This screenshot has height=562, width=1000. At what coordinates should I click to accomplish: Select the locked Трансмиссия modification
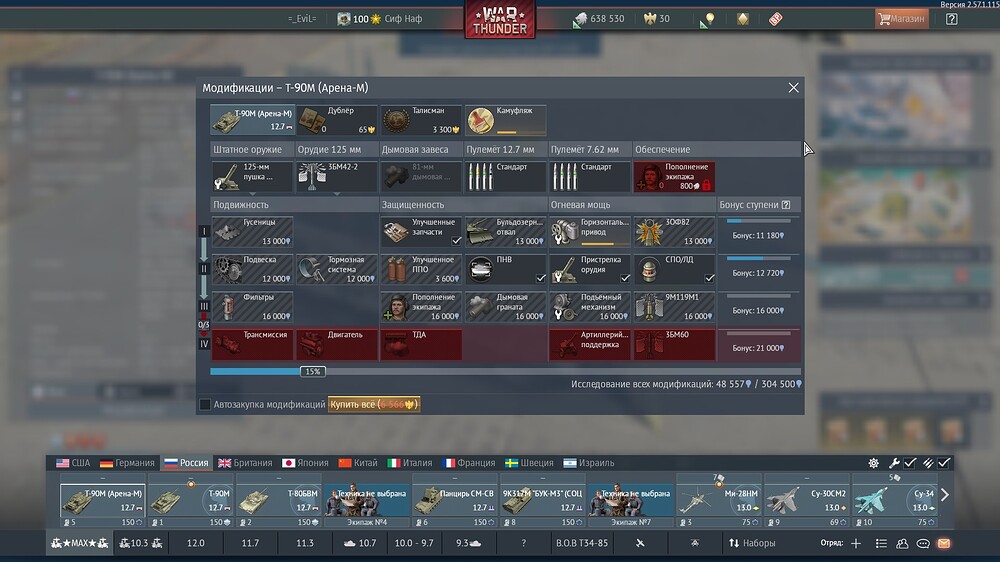pos(253,344)
